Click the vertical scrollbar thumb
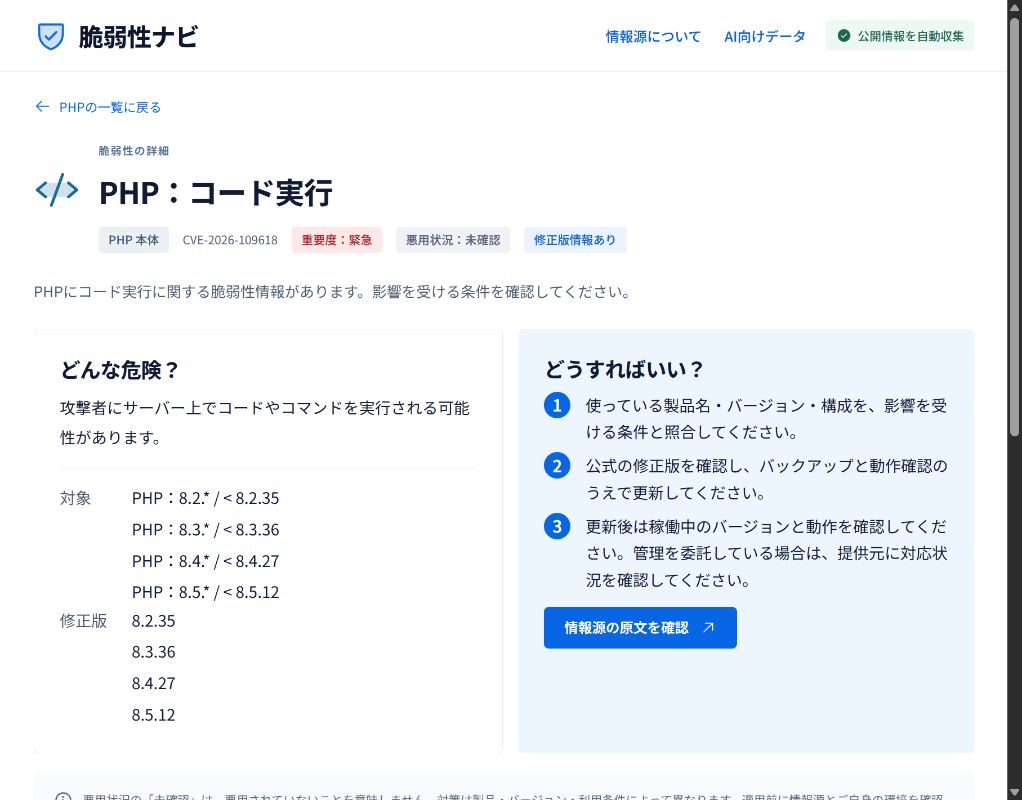 tap(1014, 226)
